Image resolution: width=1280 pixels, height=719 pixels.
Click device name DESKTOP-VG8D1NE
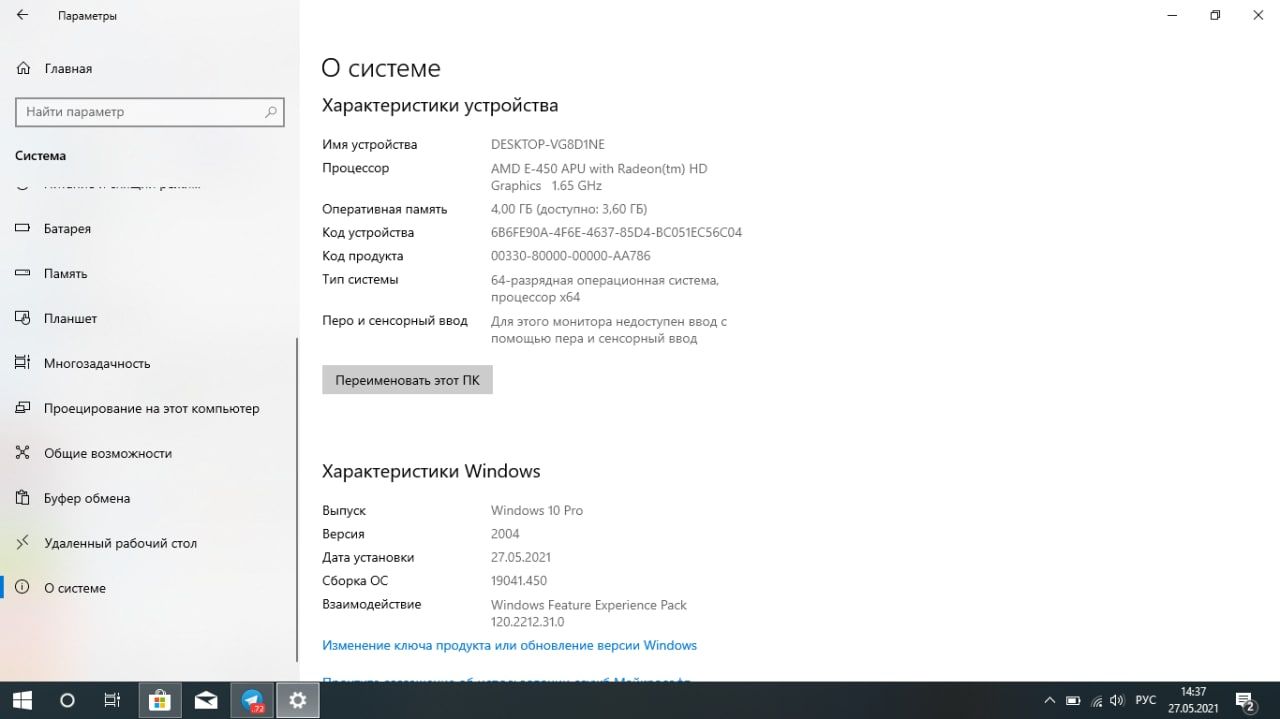(548, 144)
